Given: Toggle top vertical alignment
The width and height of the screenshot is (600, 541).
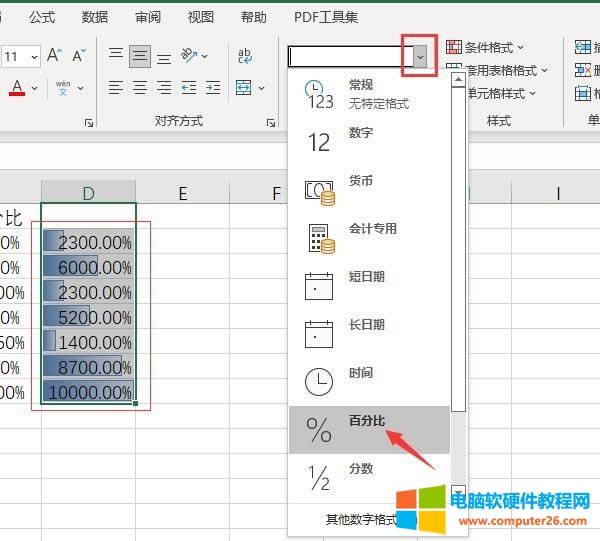Looking at the screenshot, I should 117,56.
